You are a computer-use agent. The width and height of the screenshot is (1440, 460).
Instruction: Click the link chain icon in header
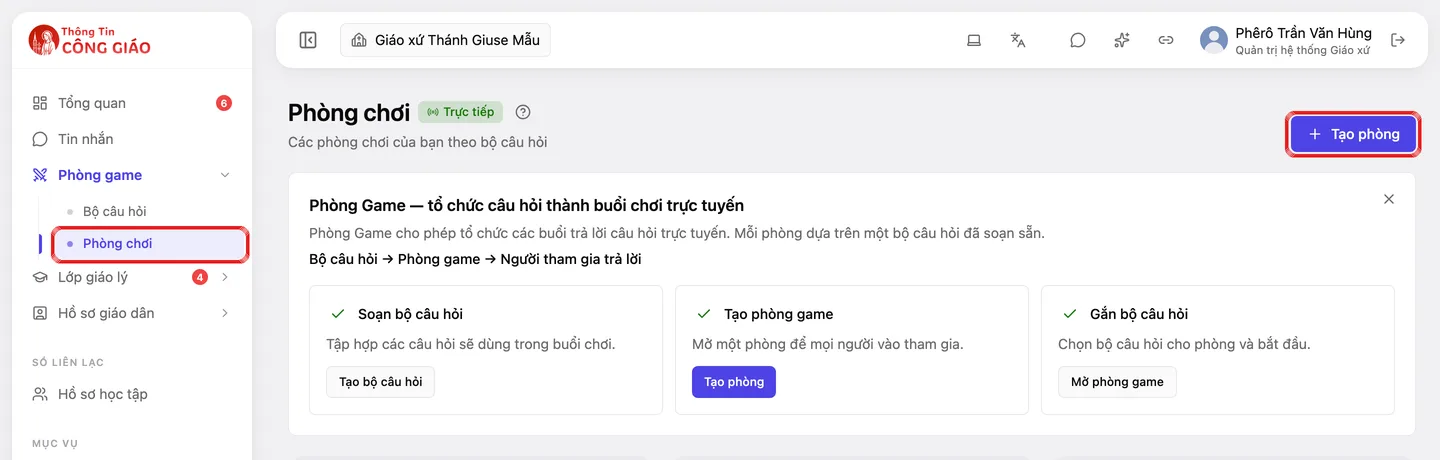[1165, 40]
